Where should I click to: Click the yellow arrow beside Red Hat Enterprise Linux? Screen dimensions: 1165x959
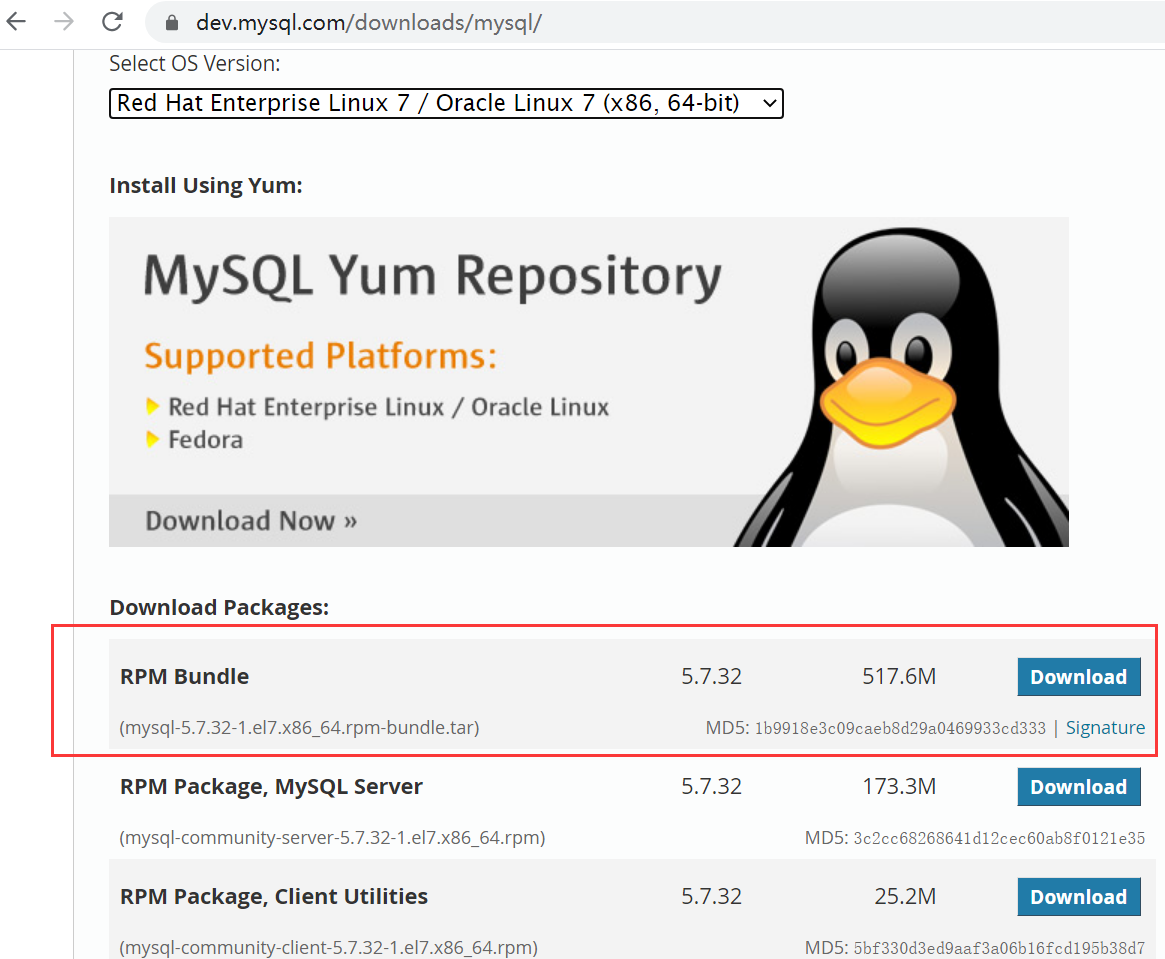[x=152, y=407]
